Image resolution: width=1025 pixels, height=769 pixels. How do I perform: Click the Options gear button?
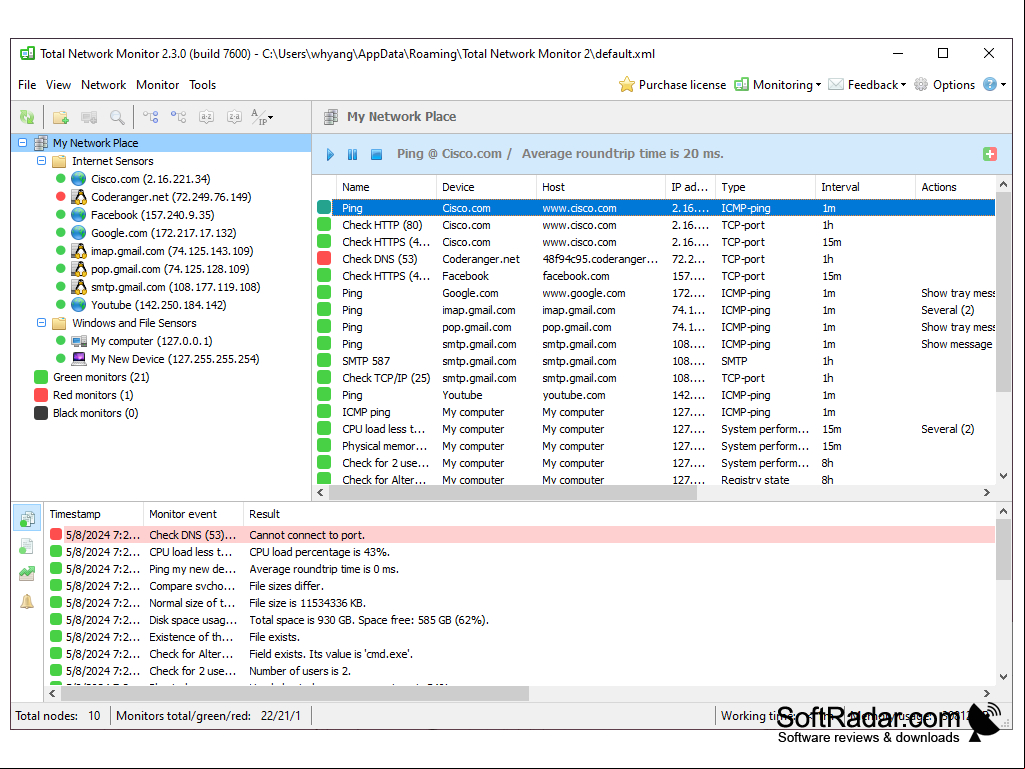click(x=945, y=85)
